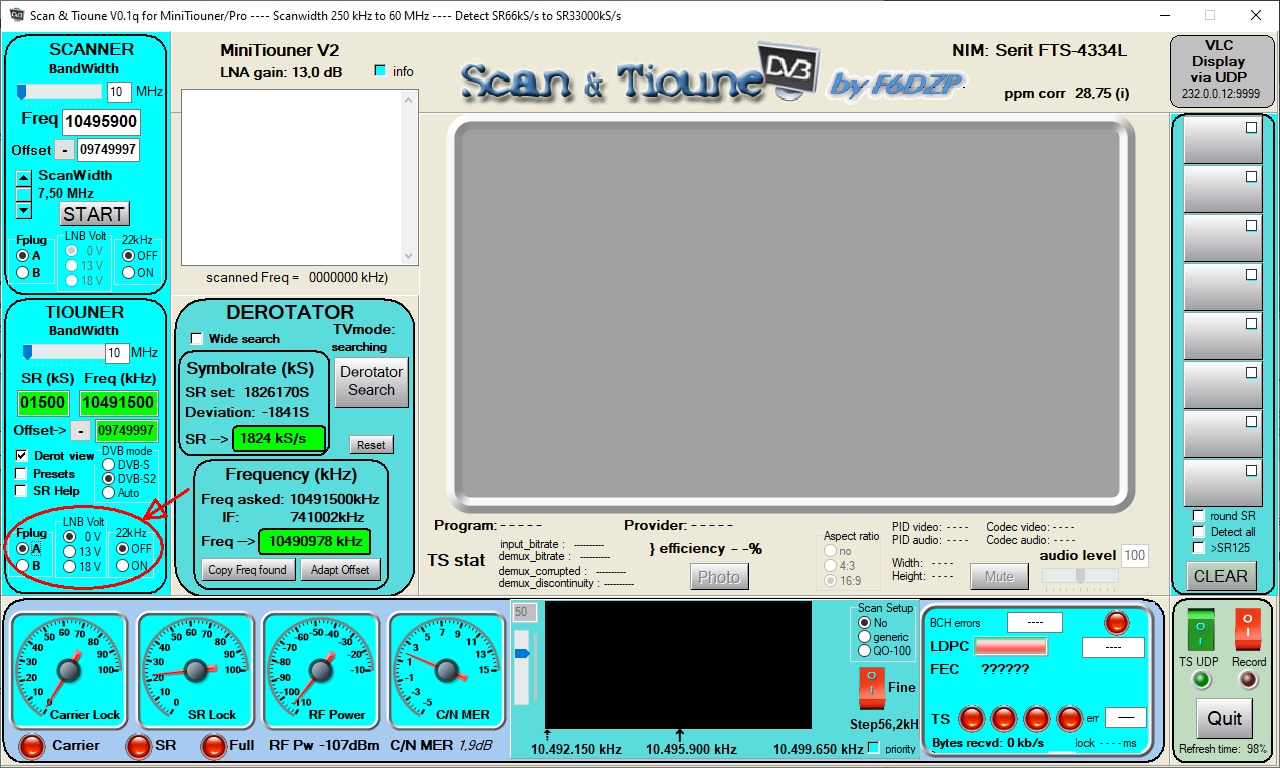Image resolution: width=1280 pixels, height=768 pixels.
Task: Start scanning with the START button
Action: (x=94, y=214)
